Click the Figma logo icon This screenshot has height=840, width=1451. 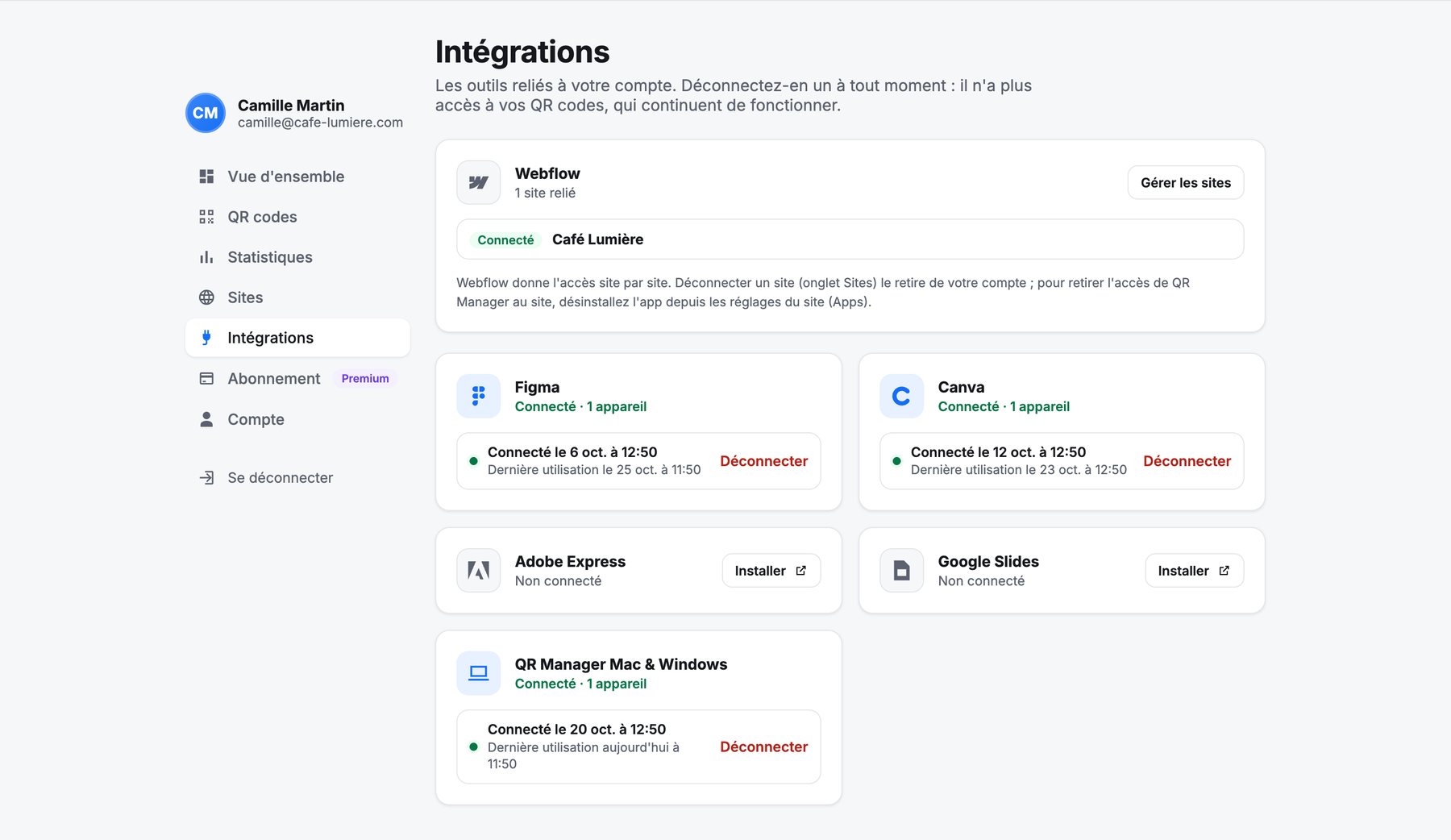(479, 396)
